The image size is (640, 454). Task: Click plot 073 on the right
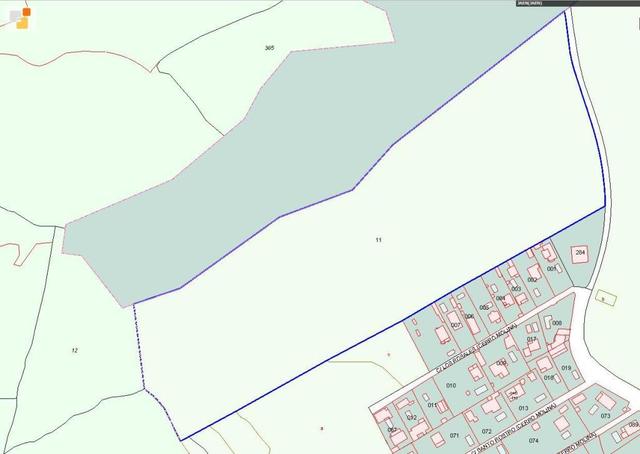click(x=605, y=415)
